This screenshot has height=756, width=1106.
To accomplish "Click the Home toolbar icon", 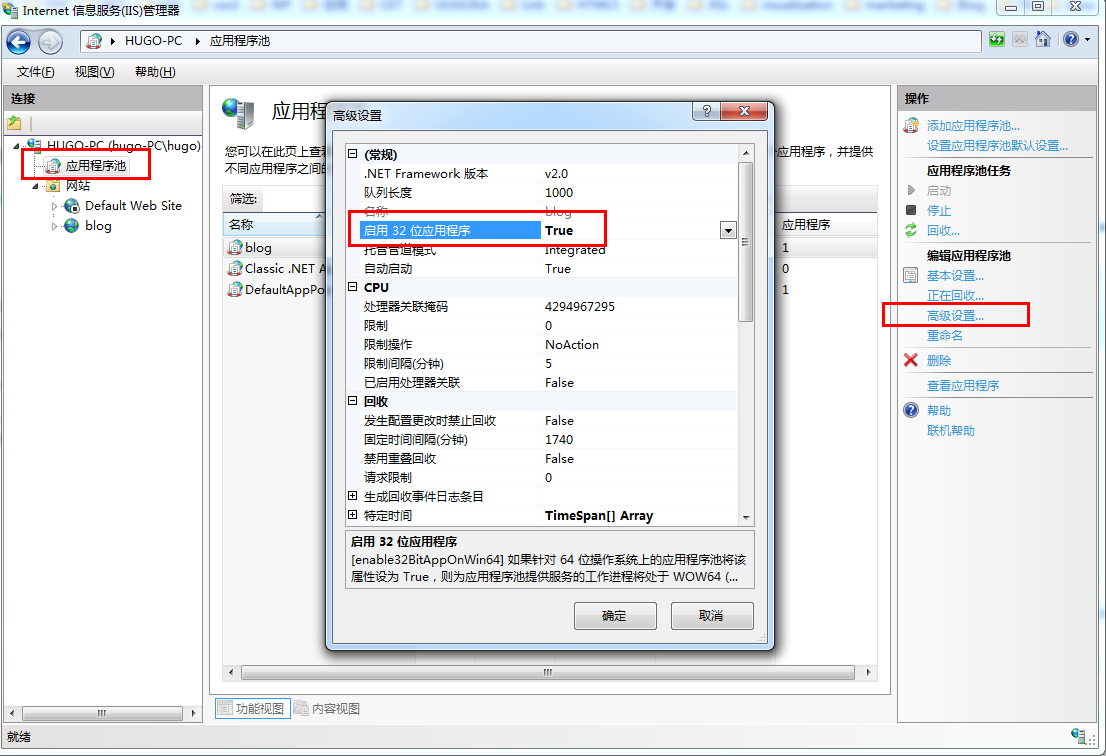I will (1043, 39).
